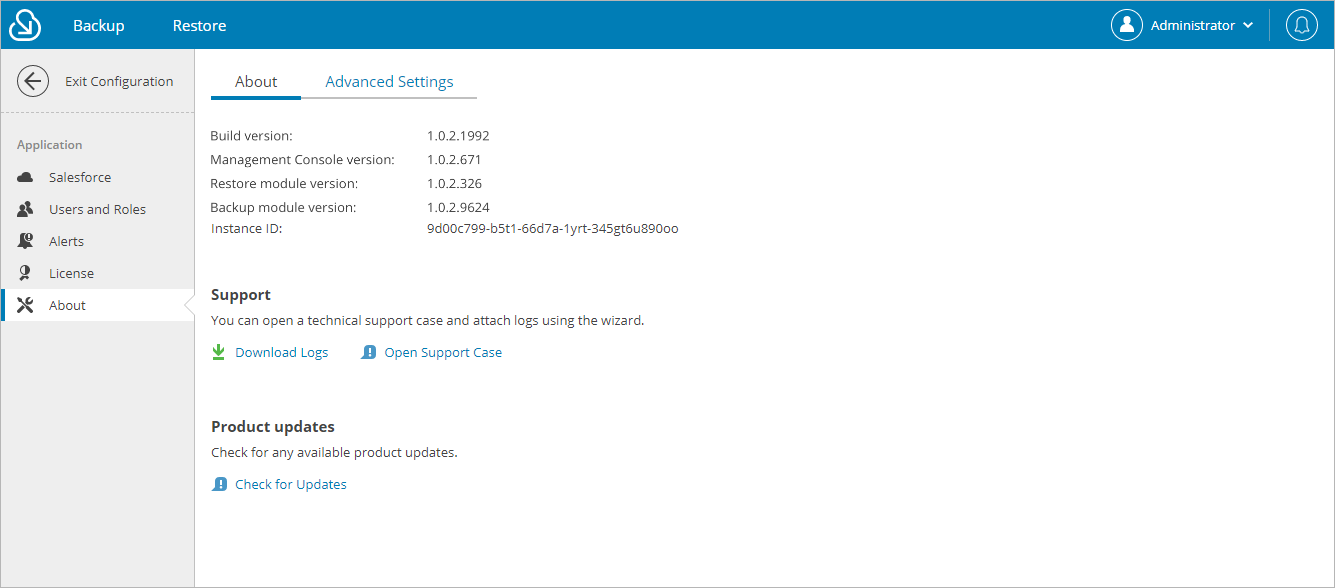This screenshot has width=1335, height=588.
Task: Click the Build version label
Action: click(x=251, y=135)
